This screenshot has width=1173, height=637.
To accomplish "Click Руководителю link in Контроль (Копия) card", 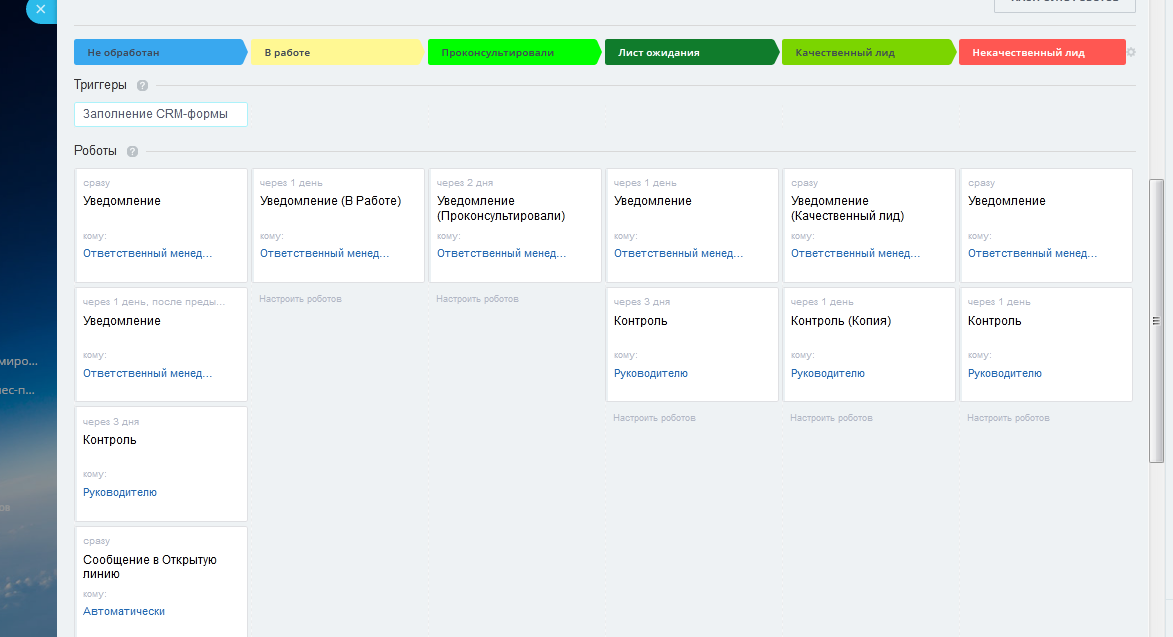I will click(x=827, y=374).
